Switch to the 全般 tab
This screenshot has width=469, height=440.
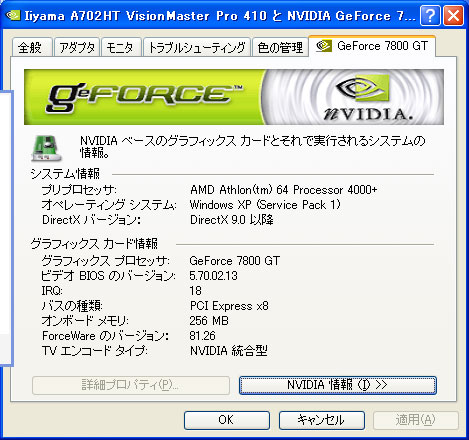32,47
